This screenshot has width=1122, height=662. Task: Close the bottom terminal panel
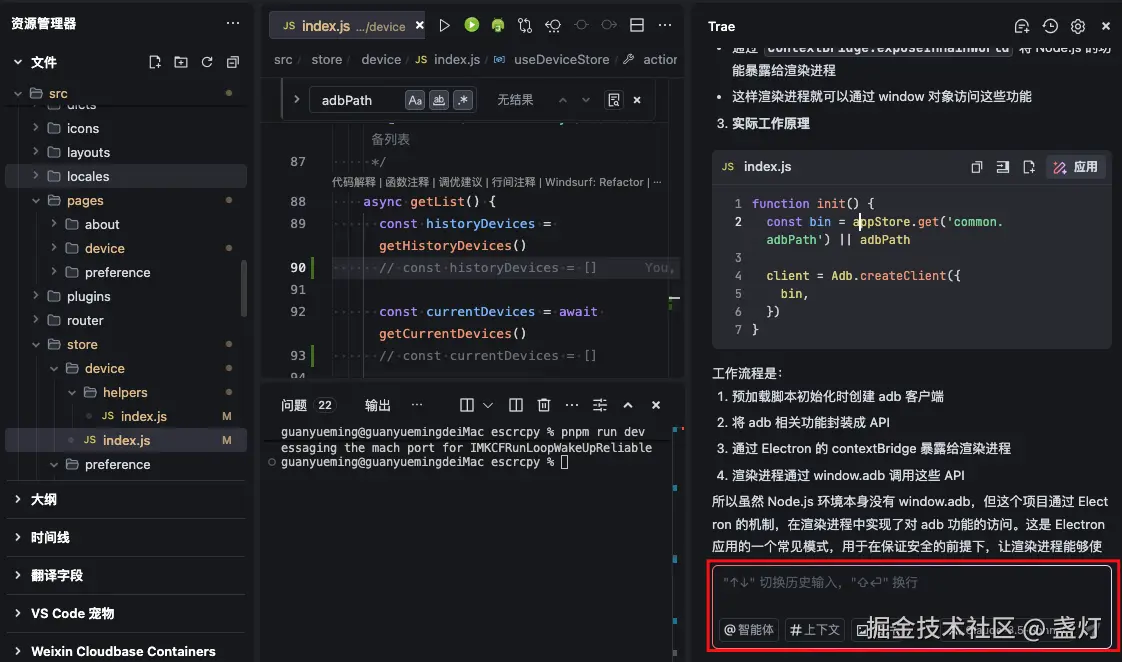[x=655, y=405]
